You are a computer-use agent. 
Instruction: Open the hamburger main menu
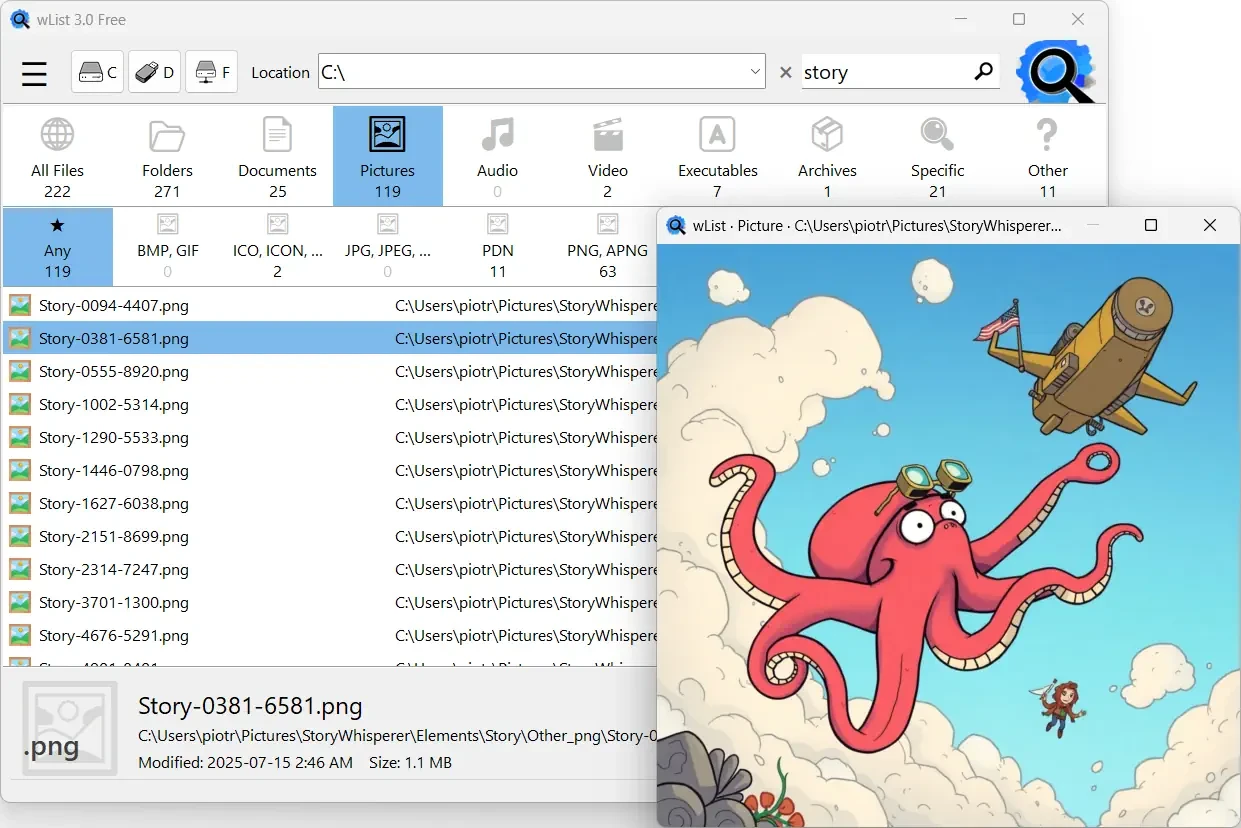[x=34, y=73]
